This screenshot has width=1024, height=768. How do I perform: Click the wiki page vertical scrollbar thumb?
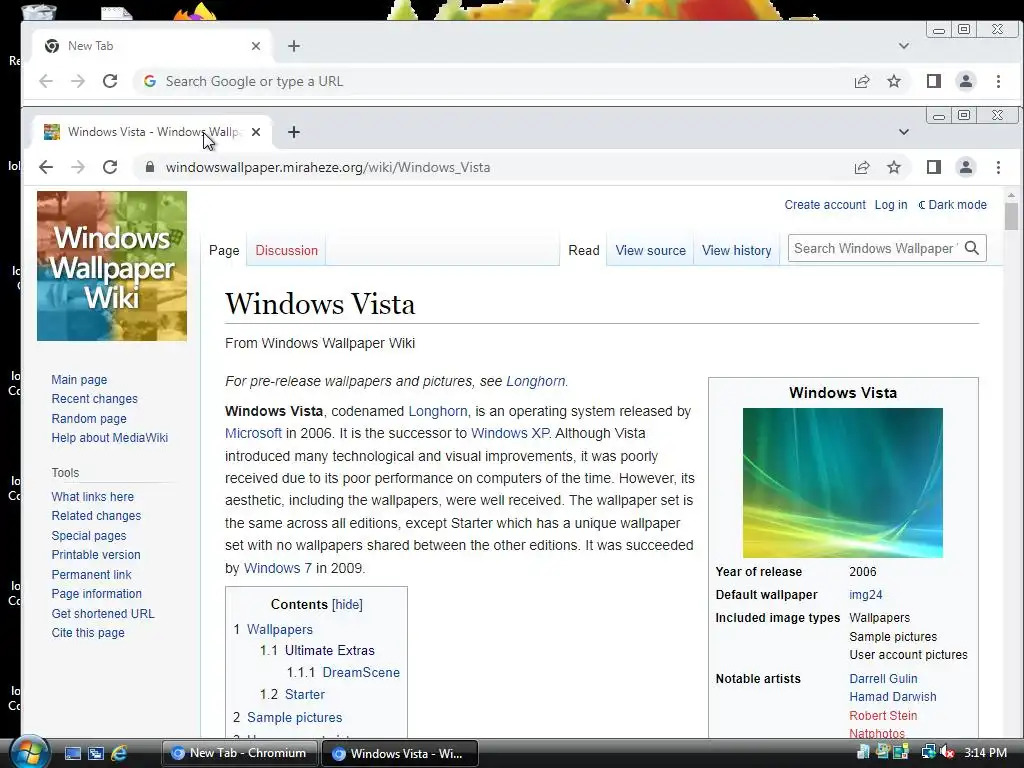(1012, 216)
